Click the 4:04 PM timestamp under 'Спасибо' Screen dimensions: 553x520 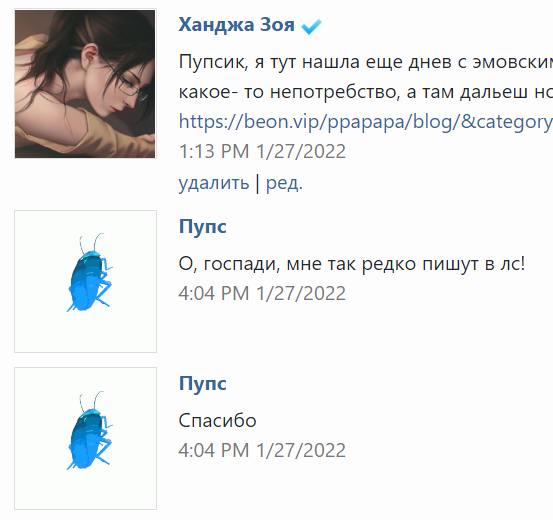point(262,451)
